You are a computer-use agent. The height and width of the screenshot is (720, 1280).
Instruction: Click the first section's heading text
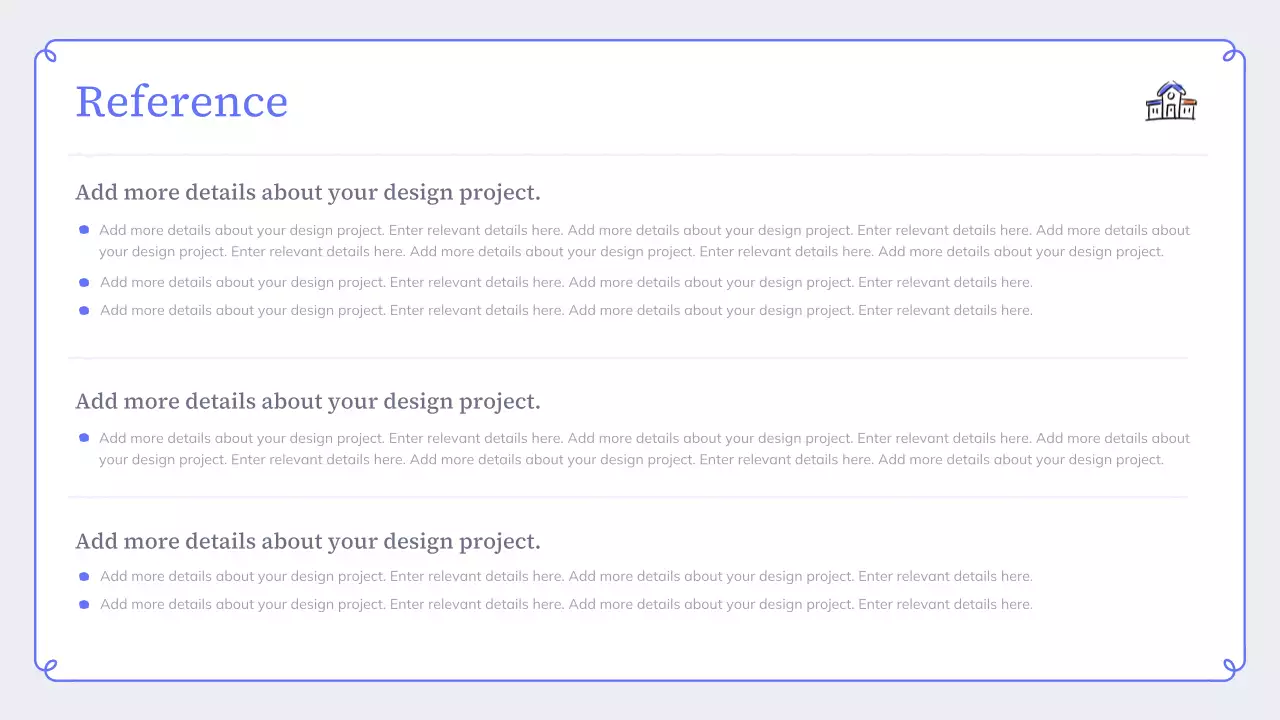point(308,192)
